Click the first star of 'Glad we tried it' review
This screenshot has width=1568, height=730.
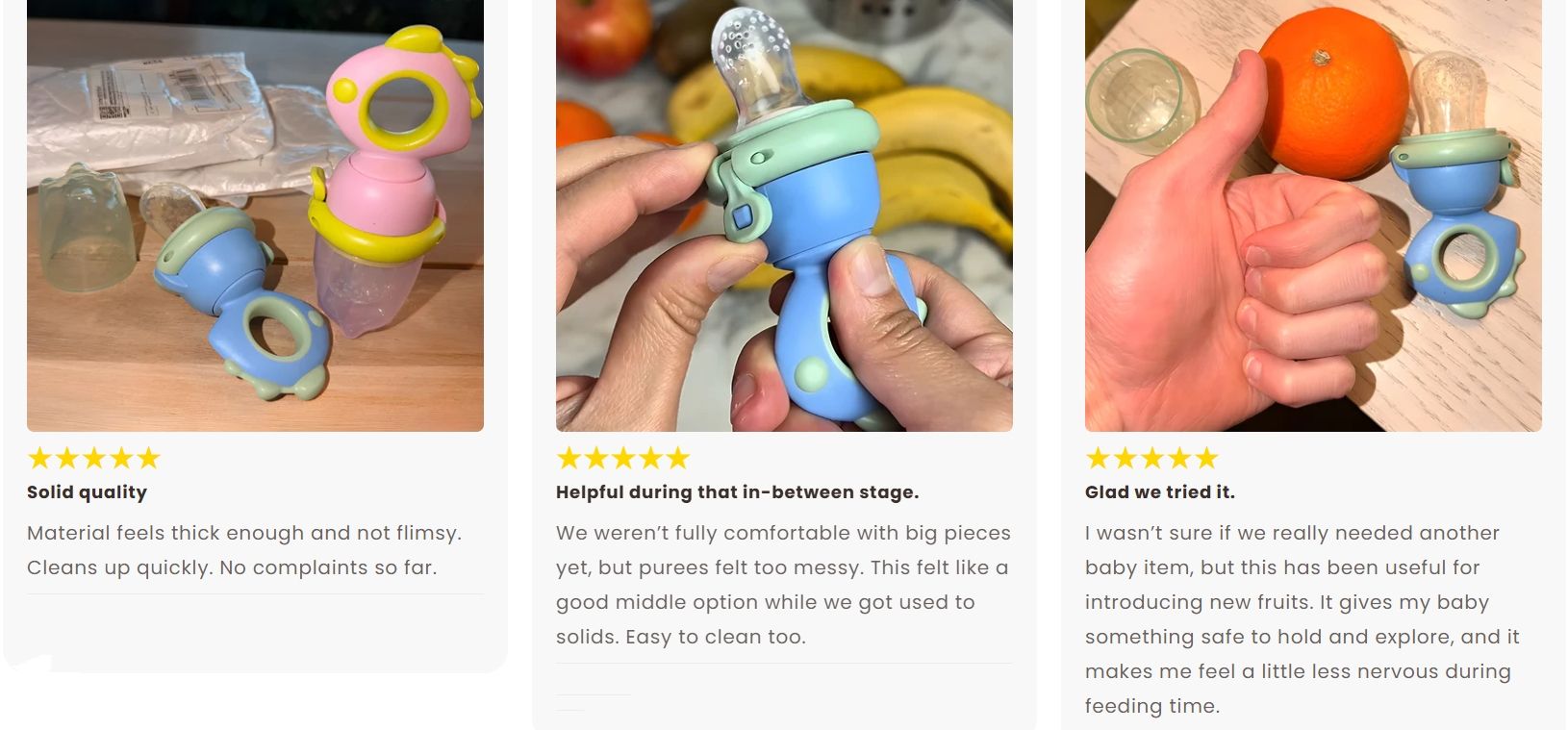coord(1098,458)
